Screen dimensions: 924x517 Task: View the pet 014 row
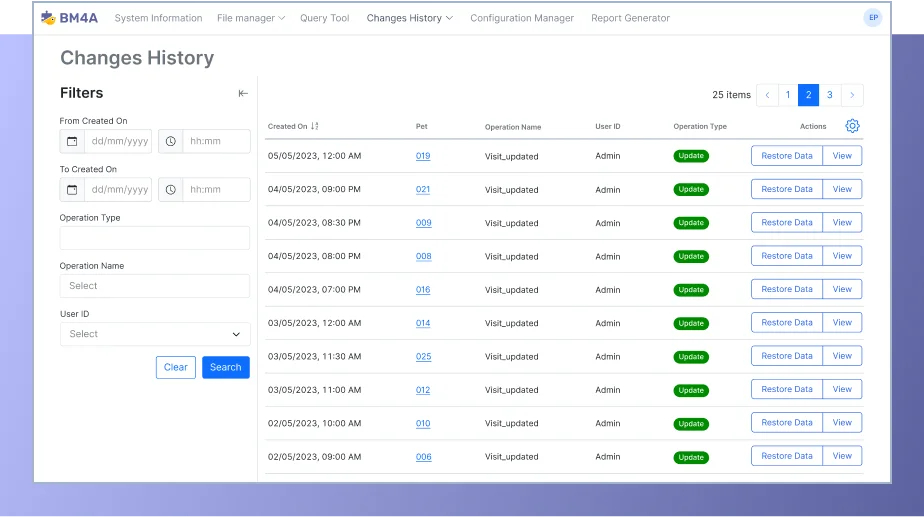[x=842, y=322]
